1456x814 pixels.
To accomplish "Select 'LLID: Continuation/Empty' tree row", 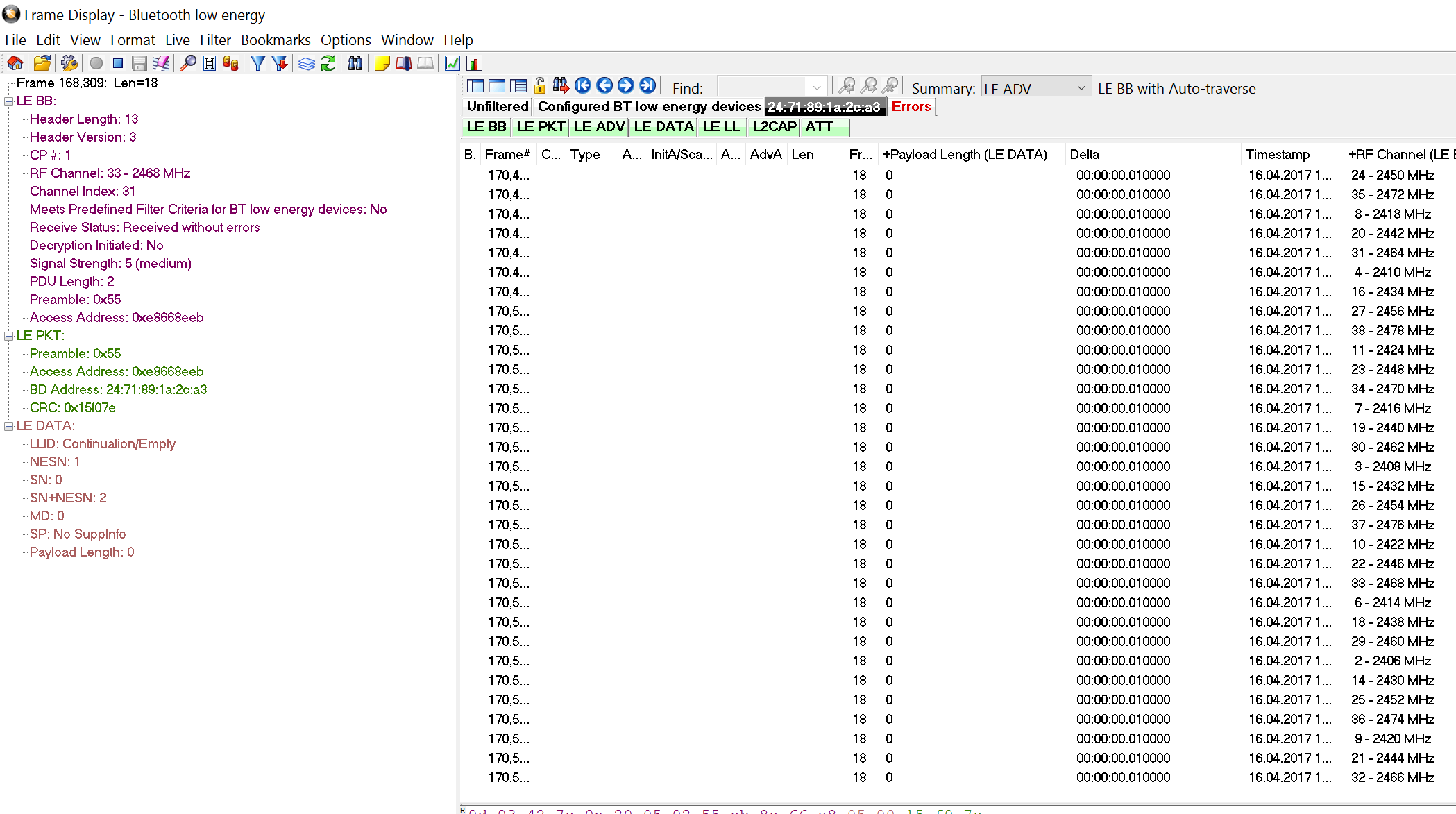I will 102,444.
